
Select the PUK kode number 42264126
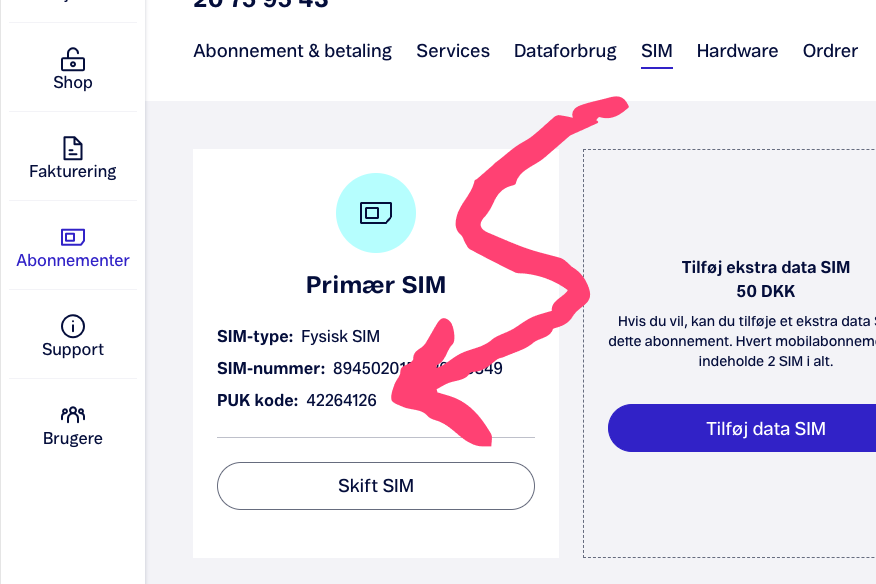[341, 400]
